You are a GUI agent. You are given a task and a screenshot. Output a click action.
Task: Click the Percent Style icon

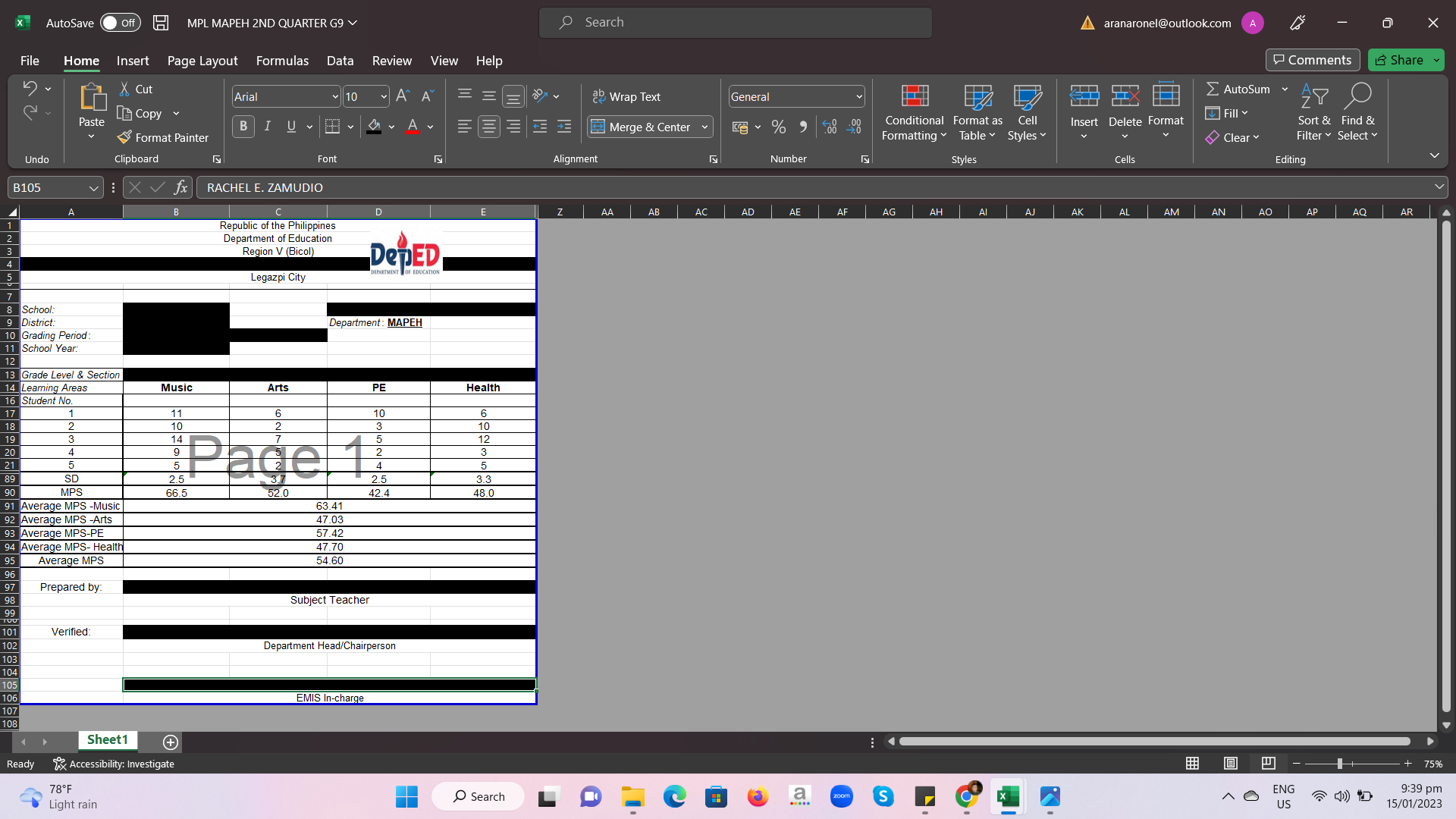(778, 127)
